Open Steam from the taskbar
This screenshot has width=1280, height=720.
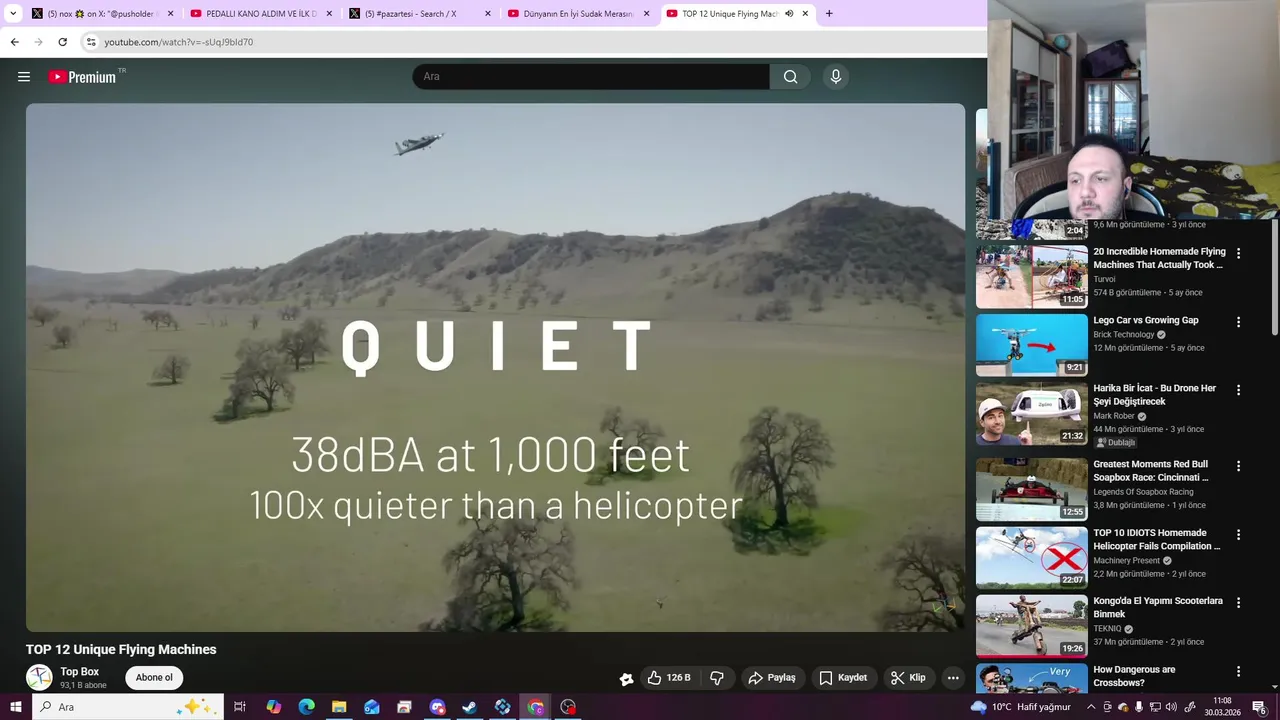(469, 707)
